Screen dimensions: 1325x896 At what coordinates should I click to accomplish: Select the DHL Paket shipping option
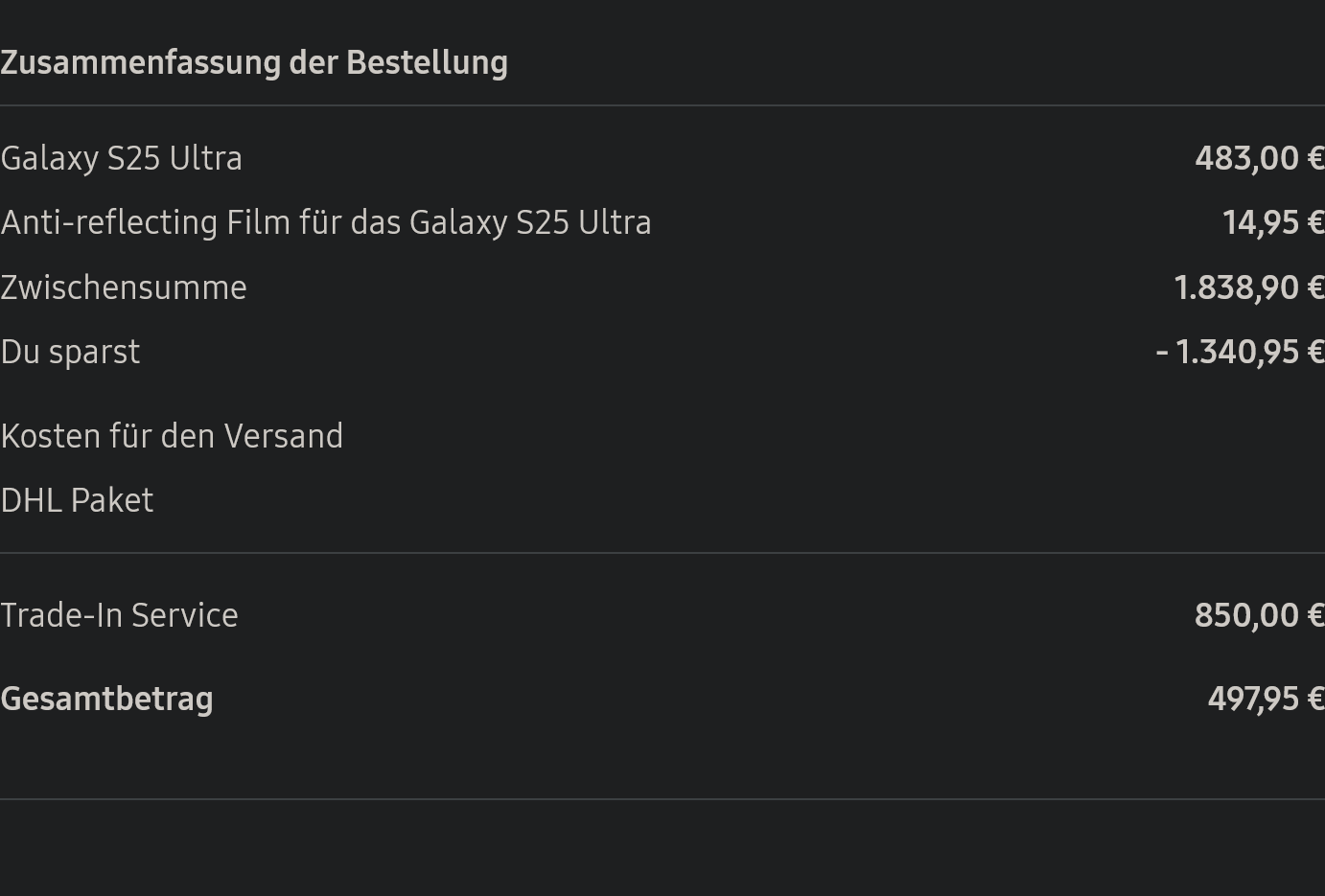pyautogui.click(x=77, y=500)
